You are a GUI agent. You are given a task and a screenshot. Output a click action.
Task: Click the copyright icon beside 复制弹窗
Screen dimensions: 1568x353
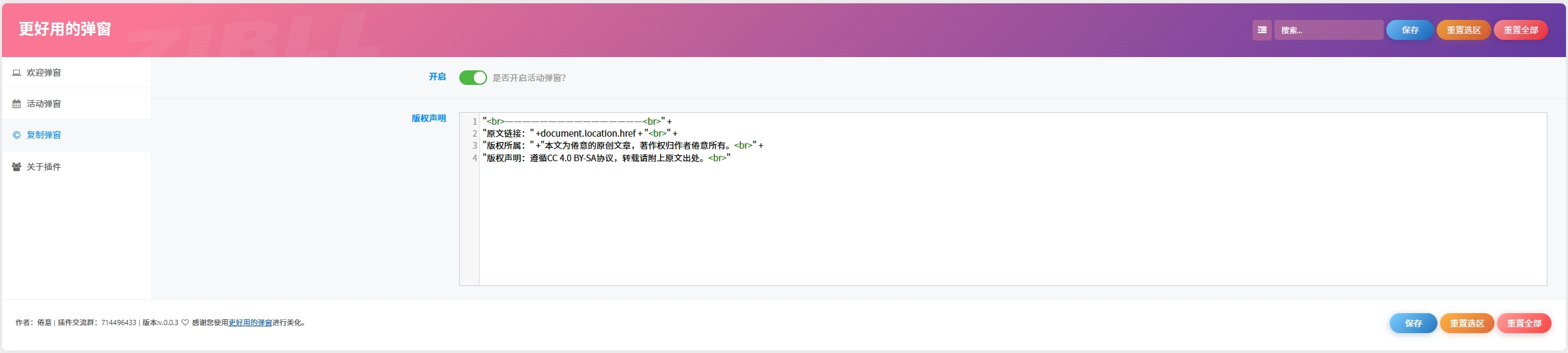click(17, 135)
